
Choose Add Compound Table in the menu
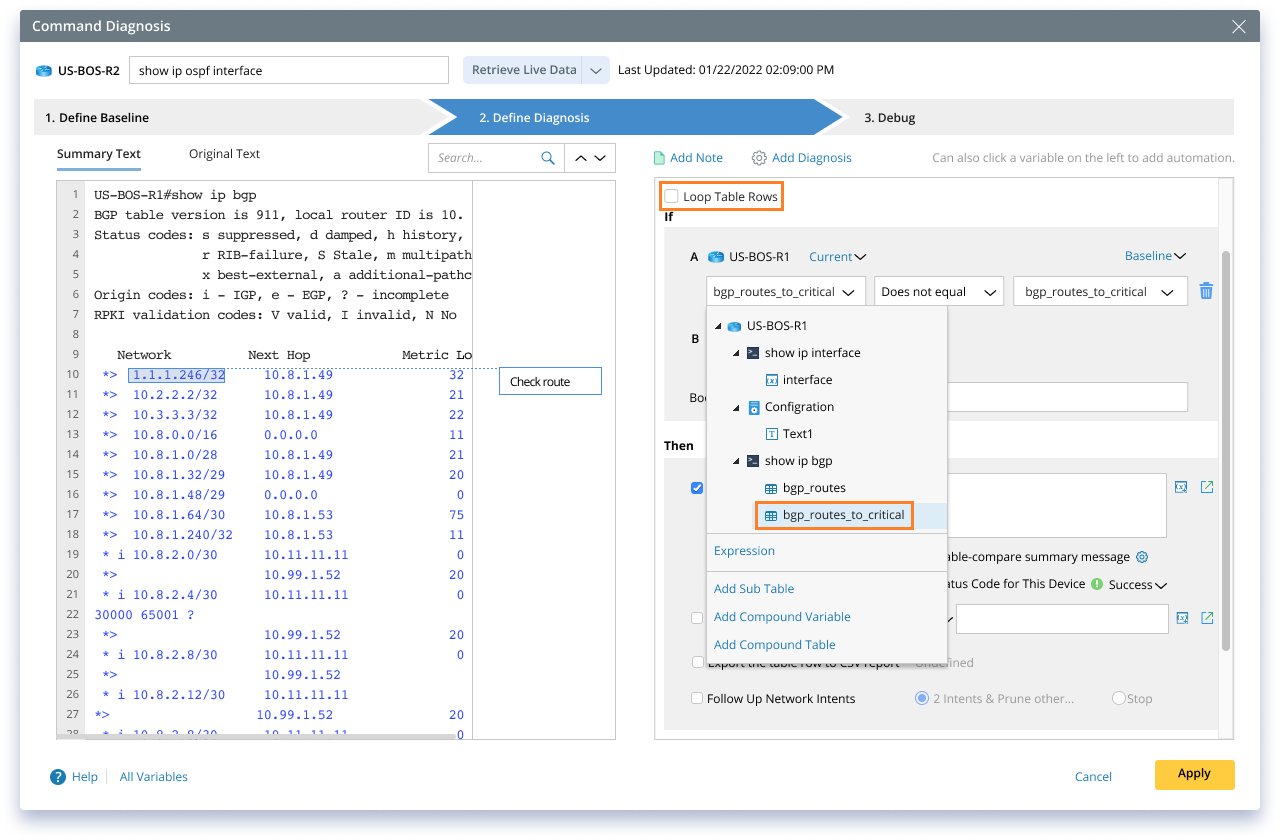click(775, 645)
